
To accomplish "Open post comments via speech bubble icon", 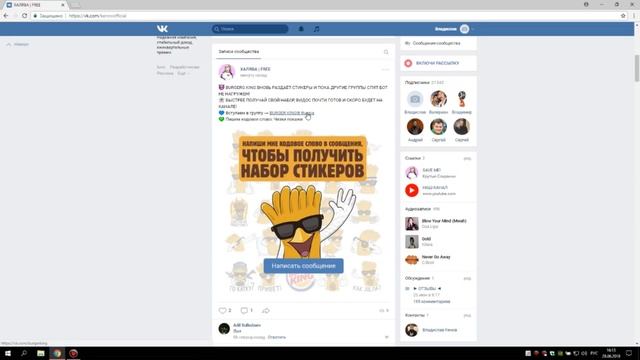I will [x=244, y=311].
